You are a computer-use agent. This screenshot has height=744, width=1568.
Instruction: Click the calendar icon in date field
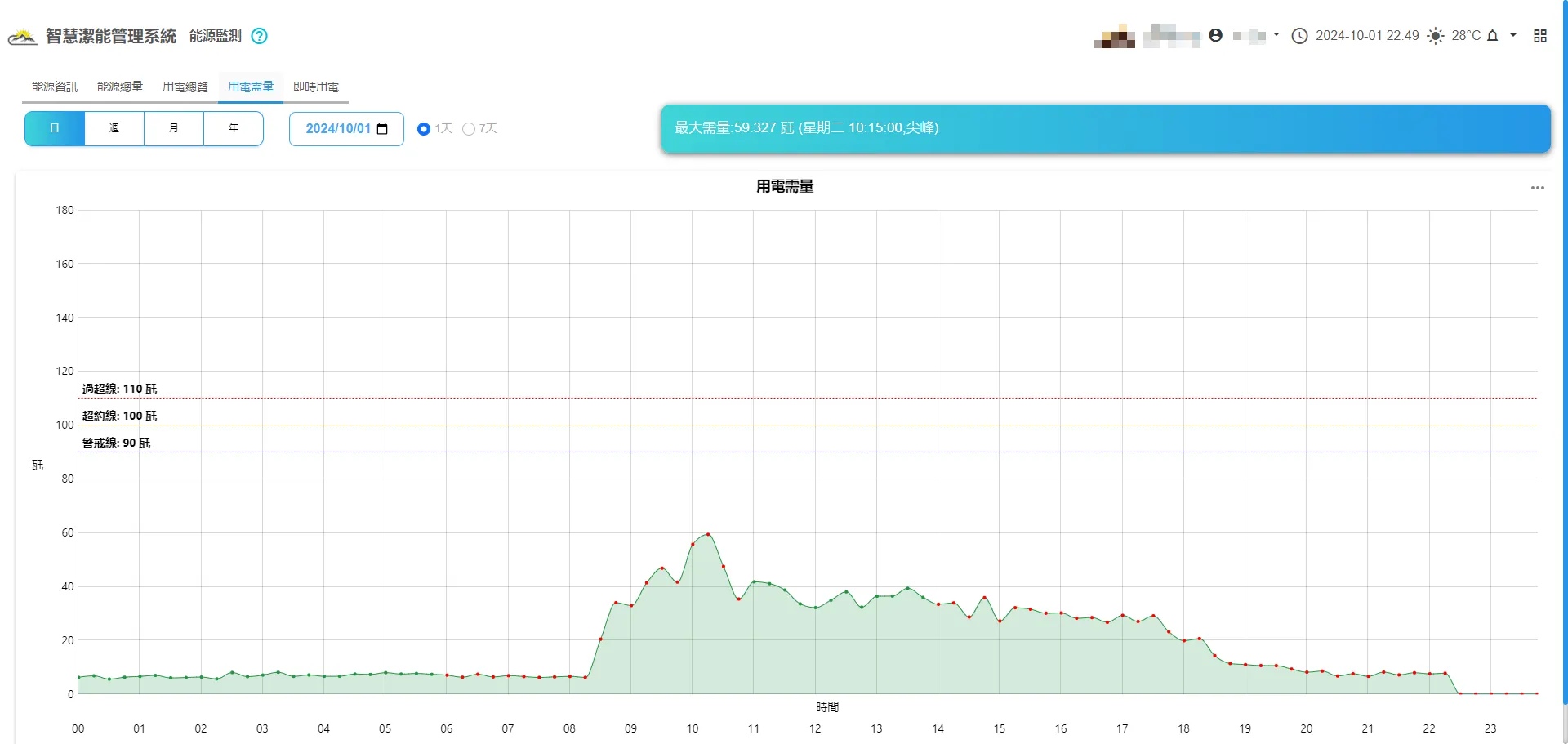(382, 129)
